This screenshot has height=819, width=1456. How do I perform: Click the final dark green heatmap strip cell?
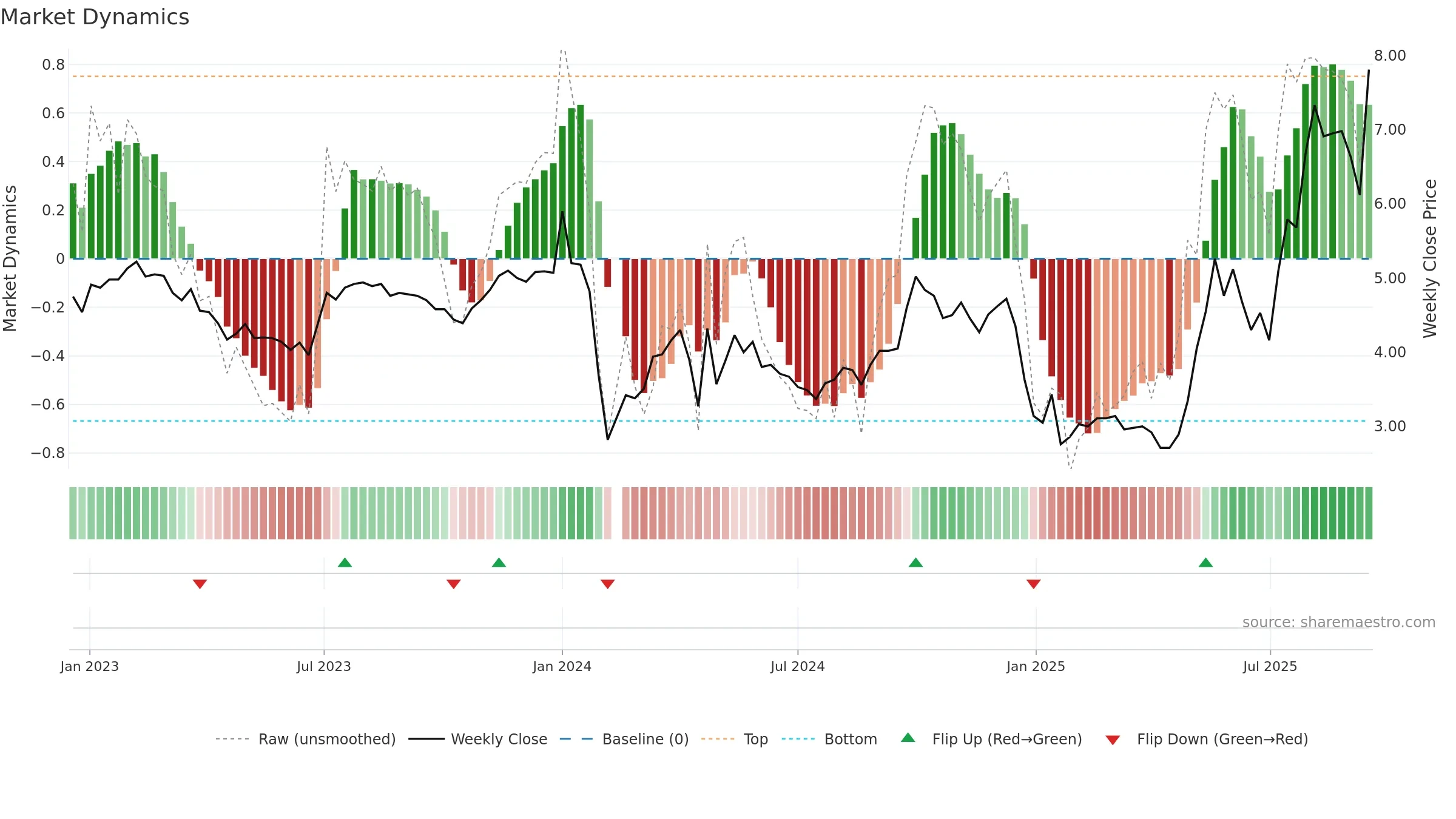[x=1369, y=513]
